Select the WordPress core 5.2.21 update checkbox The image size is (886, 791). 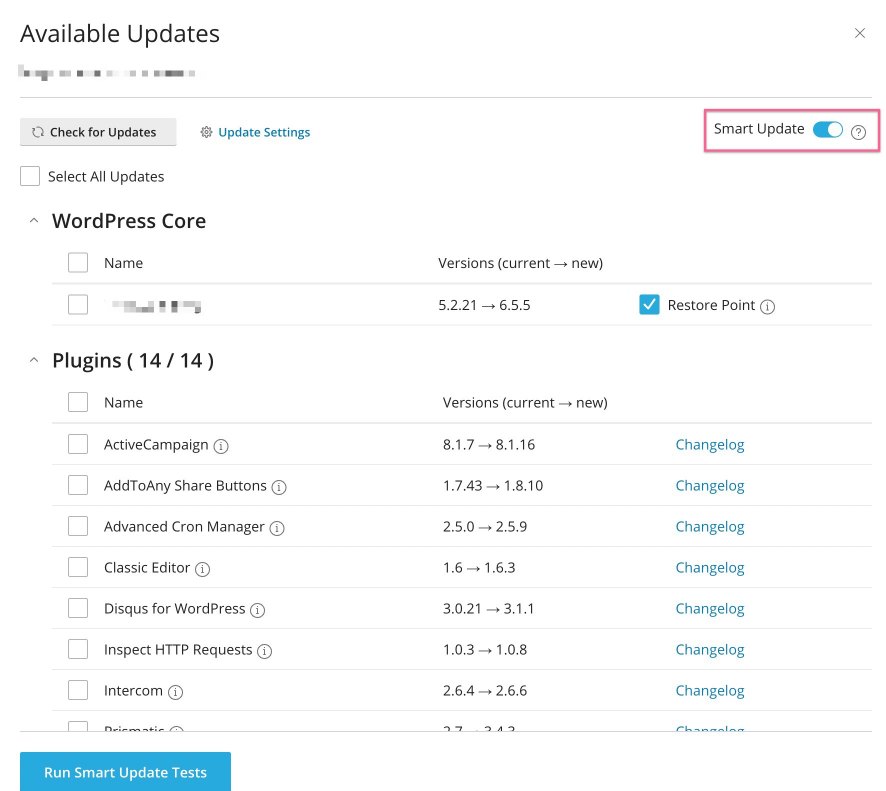point(78,305)
